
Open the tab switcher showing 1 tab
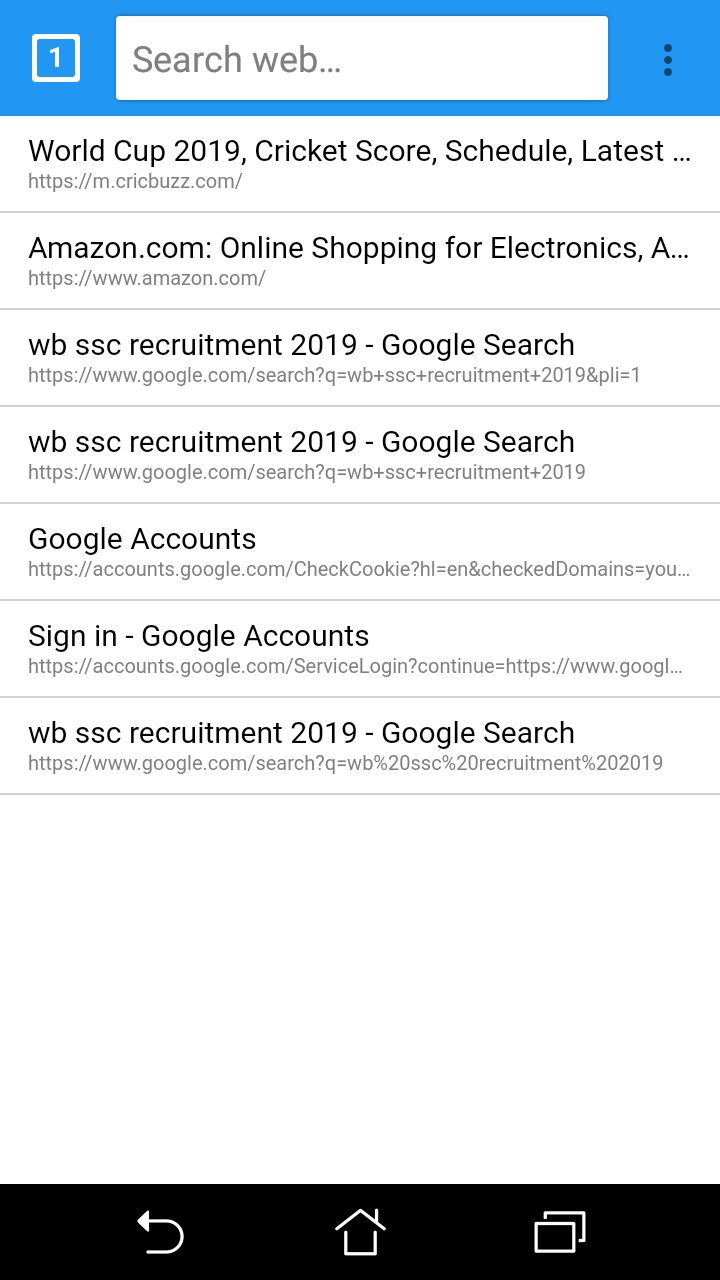coord(56,58)
